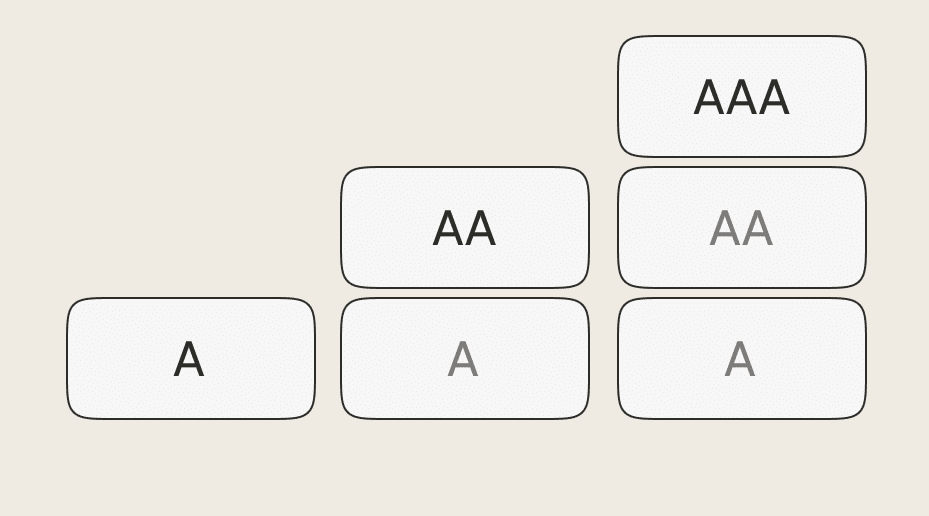This screenshot has width=929, height=516.
Task: Choose the level A box in the one-box column
Action: click(190, 358)
